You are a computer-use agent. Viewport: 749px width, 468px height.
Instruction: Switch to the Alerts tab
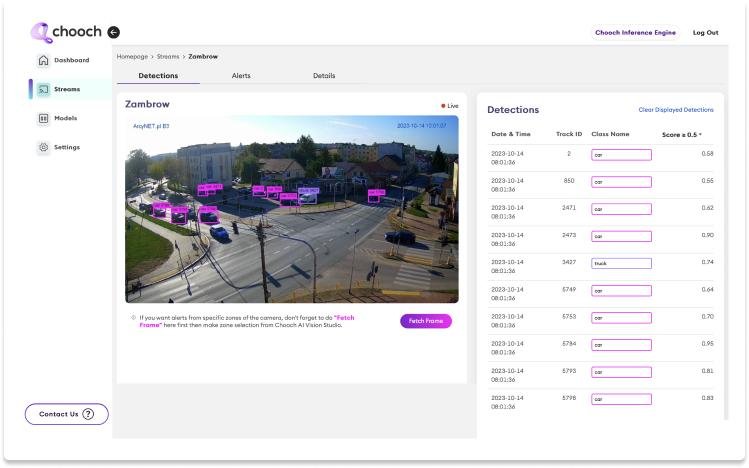(x=241, y=76)
